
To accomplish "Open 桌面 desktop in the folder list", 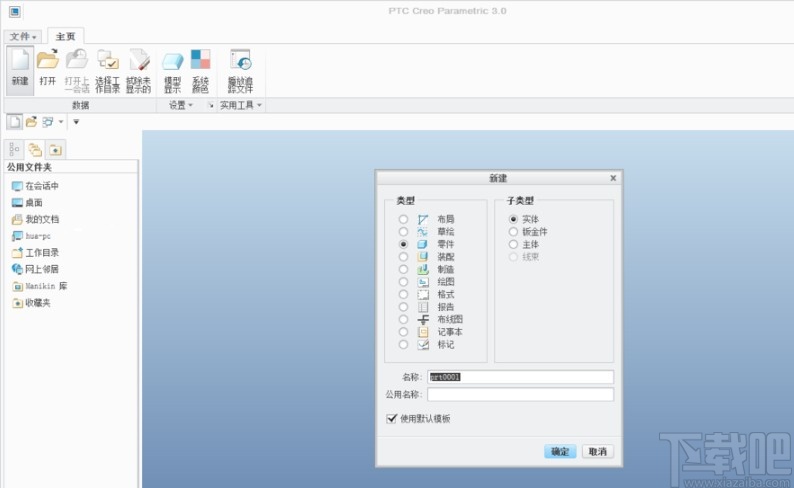I will (27, 203).
